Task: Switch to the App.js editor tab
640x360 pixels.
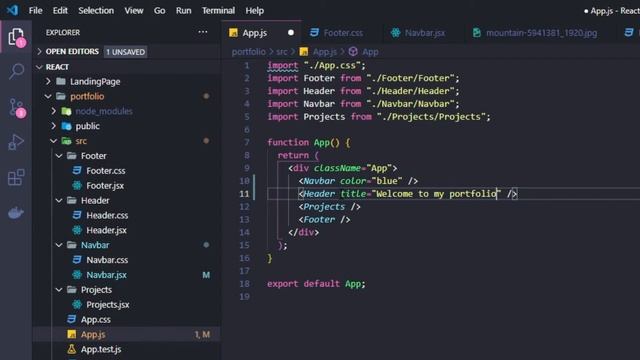Action: pos(261,33)
